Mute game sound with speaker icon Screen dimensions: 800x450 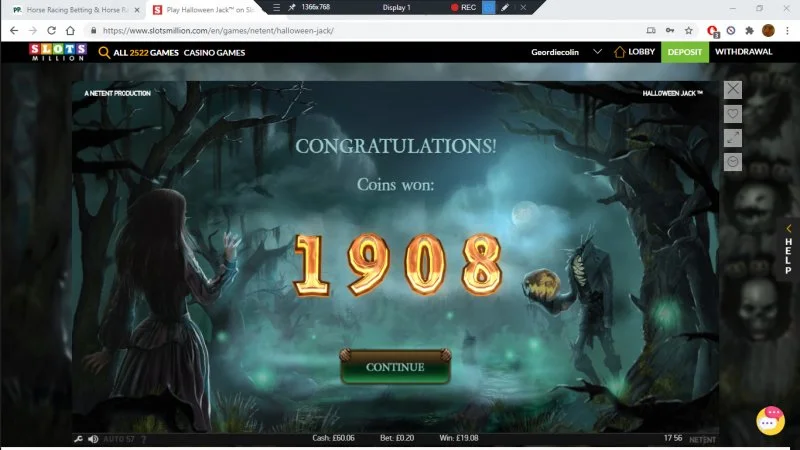(93, 439)
